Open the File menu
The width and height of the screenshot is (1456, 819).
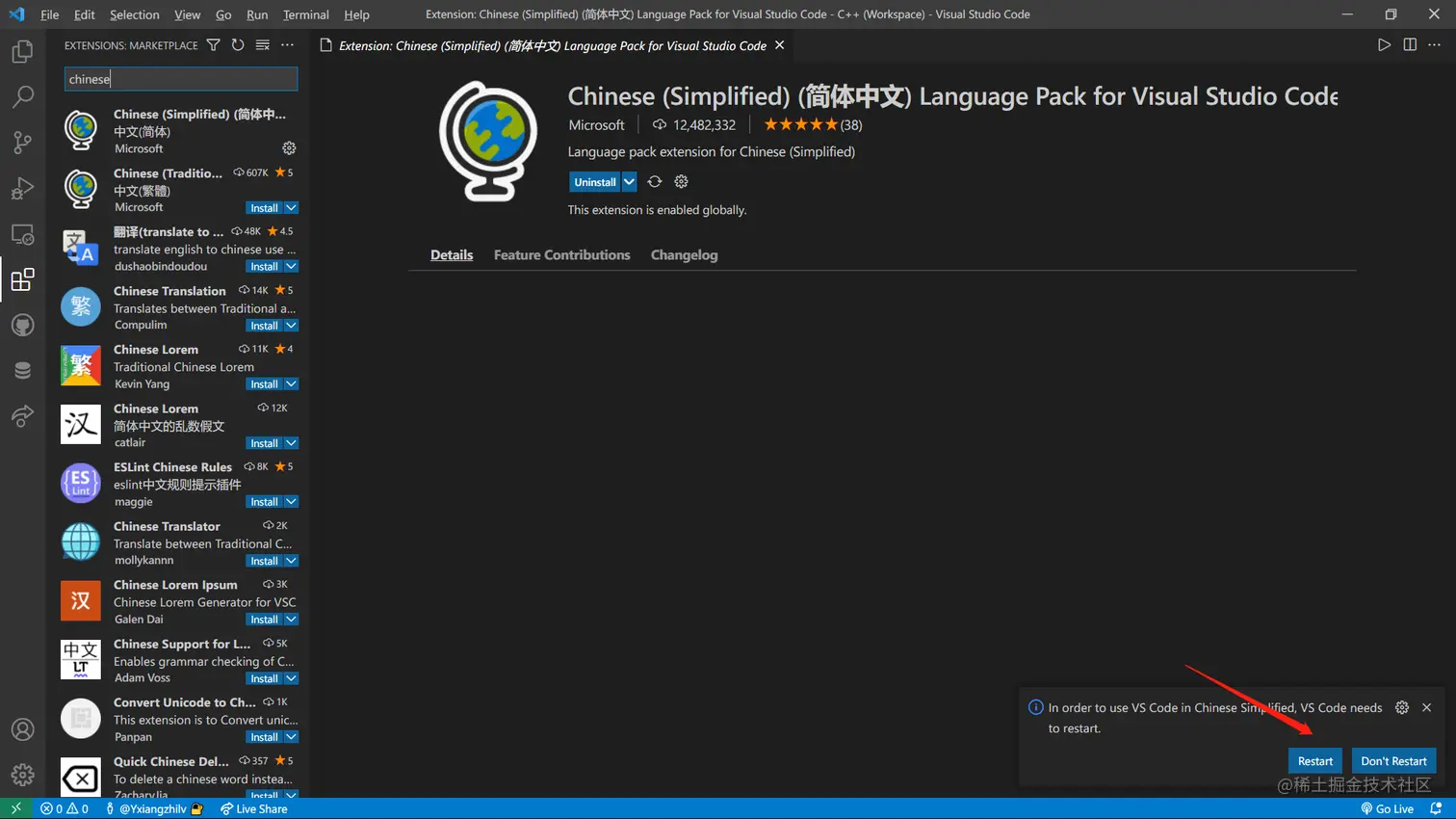(50, 14)
